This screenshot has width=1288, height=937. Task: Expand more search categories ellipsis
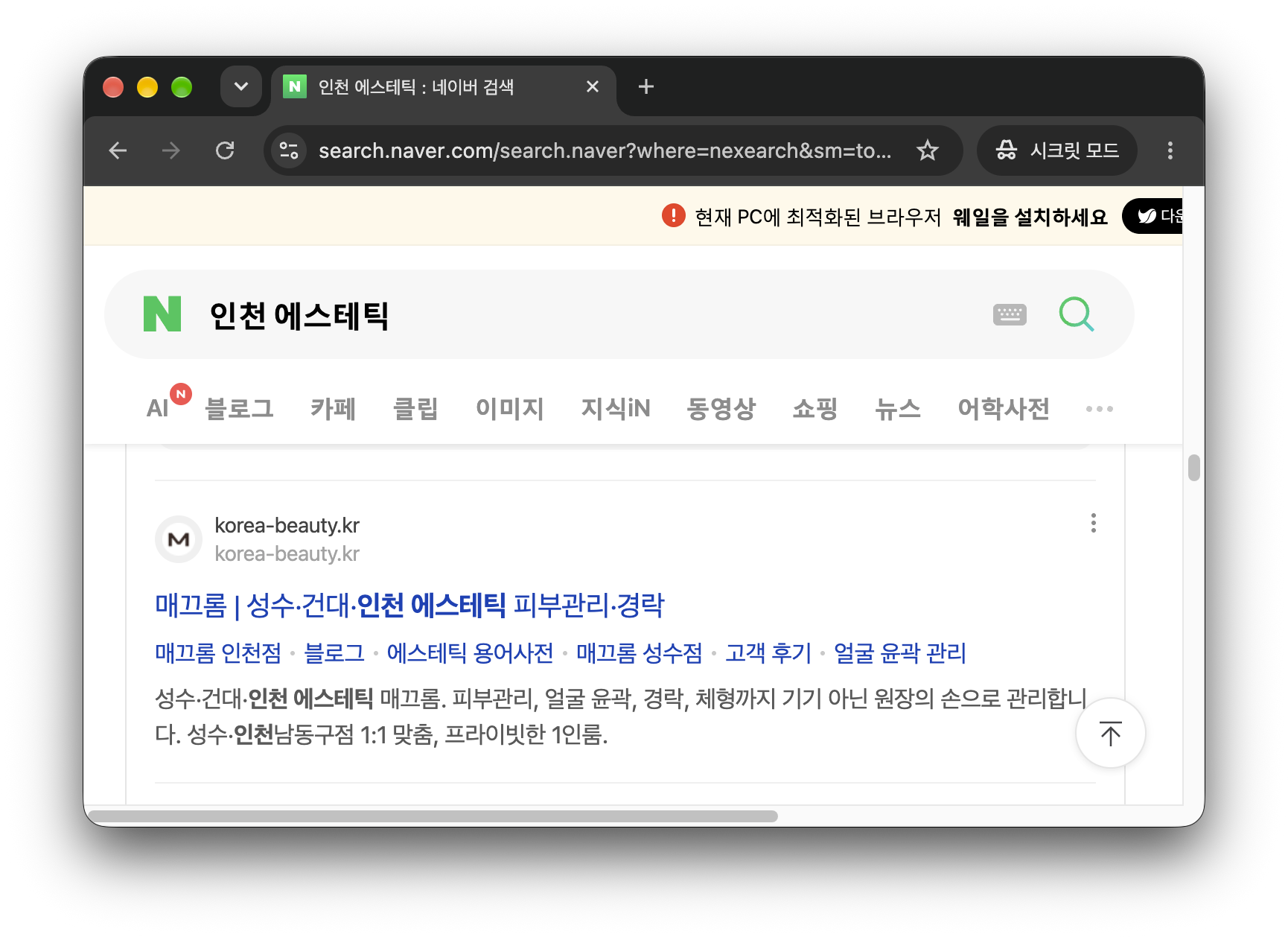pos(1100,409)
